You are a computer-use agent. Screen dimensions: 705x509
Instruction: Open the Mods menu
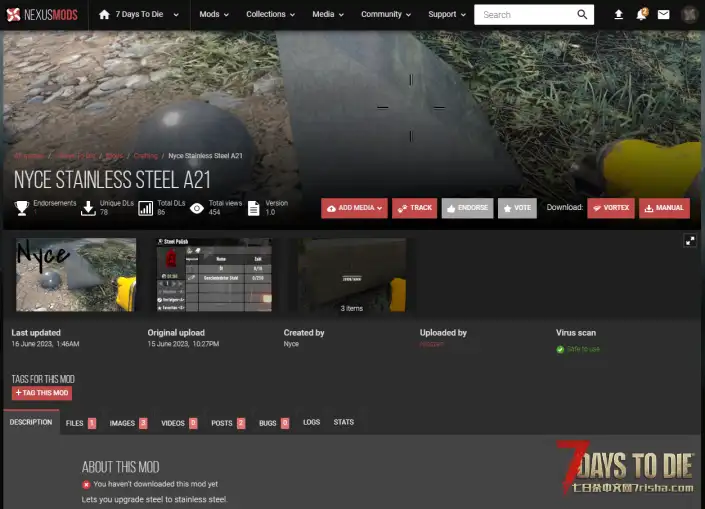pyautogui.click(x=214, y=14)
